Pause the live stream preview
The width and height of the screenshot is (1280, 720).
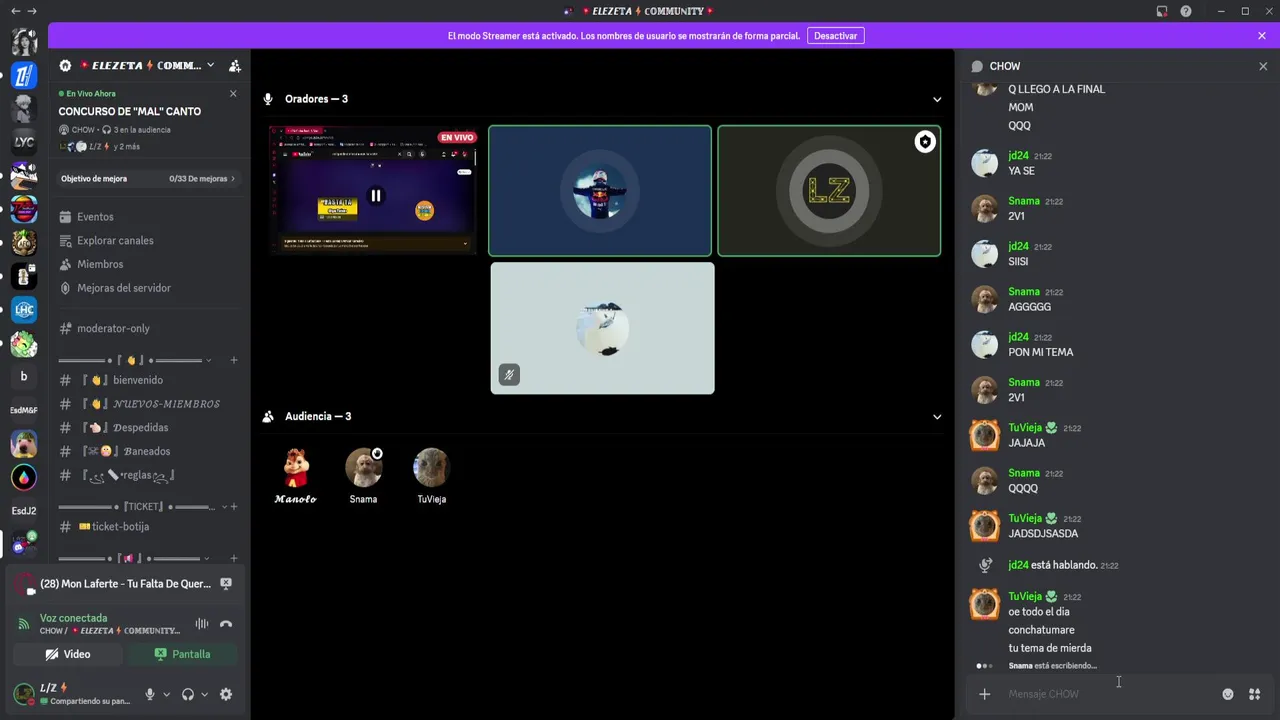[376, 196]
